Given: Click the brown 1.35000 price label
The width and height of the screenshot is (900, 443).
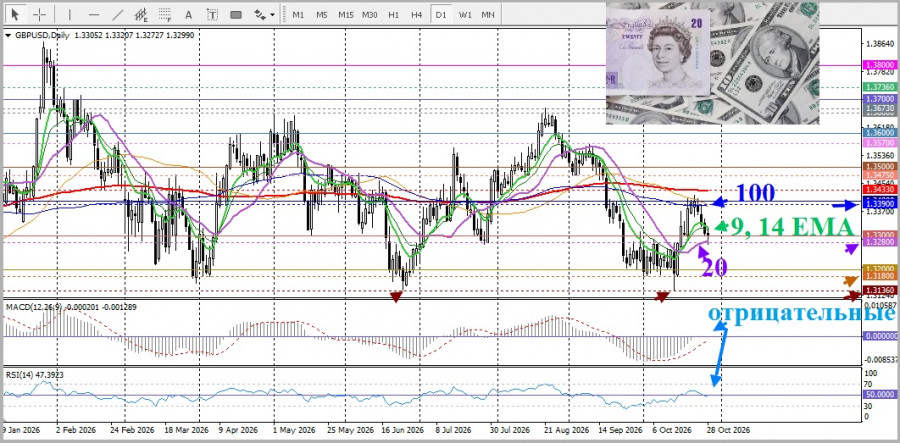Looking at the screenshot, I should 878,166.
